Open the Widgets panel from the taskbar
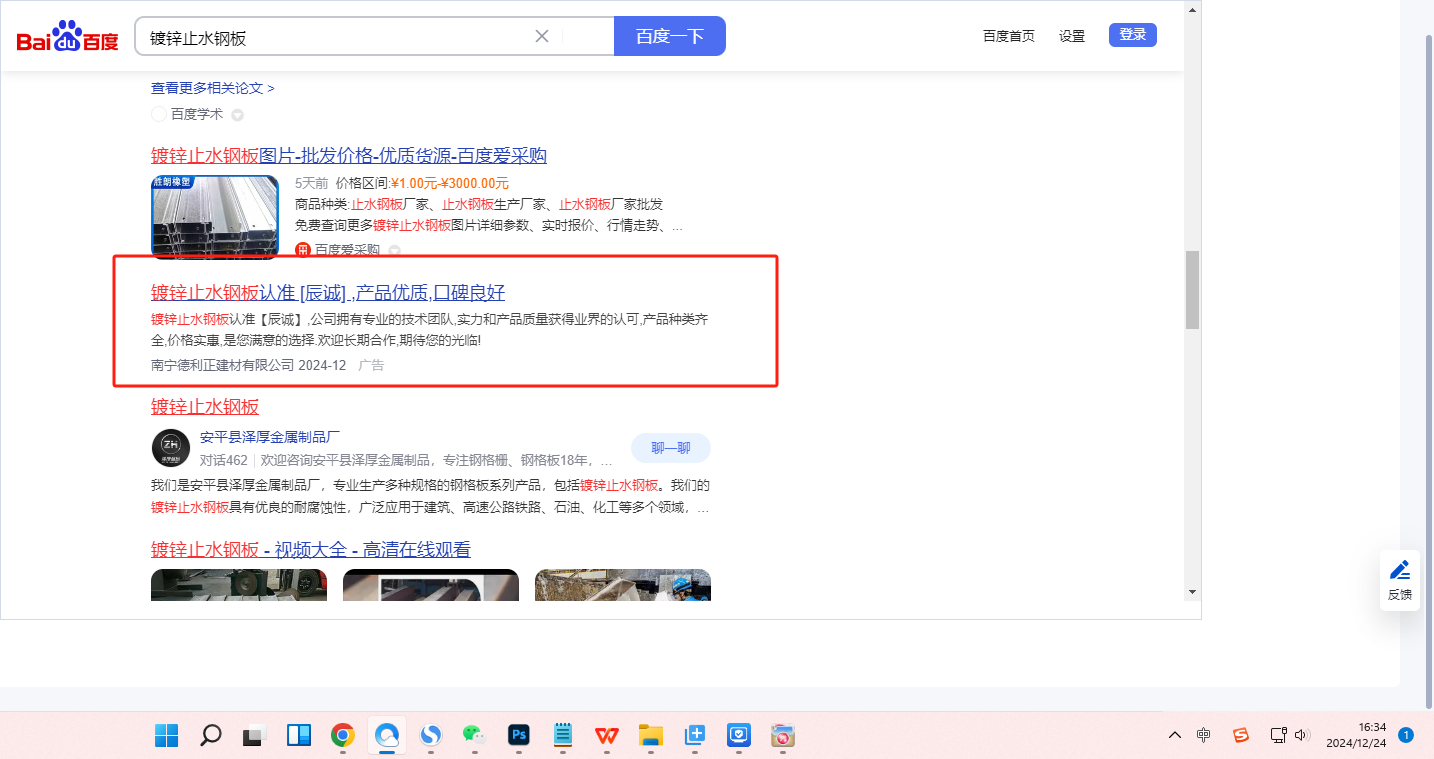Screen dimensions: 1434x759 coord(298,736)
